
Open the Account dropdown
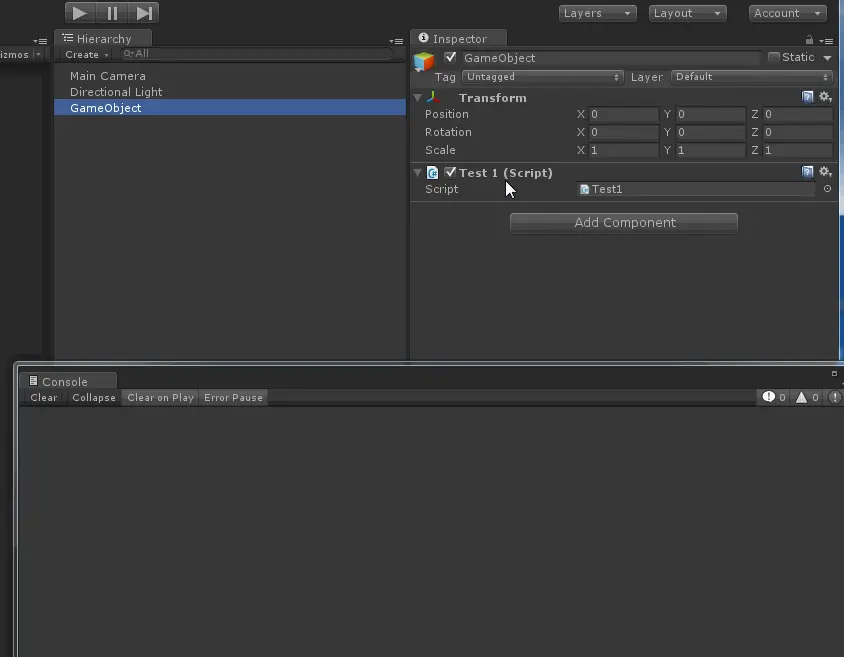tap(787, 13)
